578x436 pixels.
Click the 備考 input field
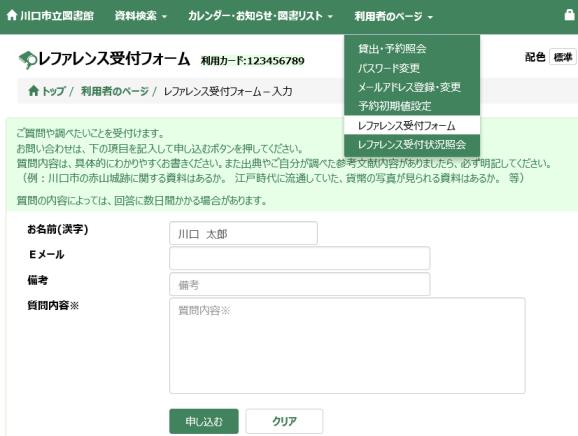[300, 284]
